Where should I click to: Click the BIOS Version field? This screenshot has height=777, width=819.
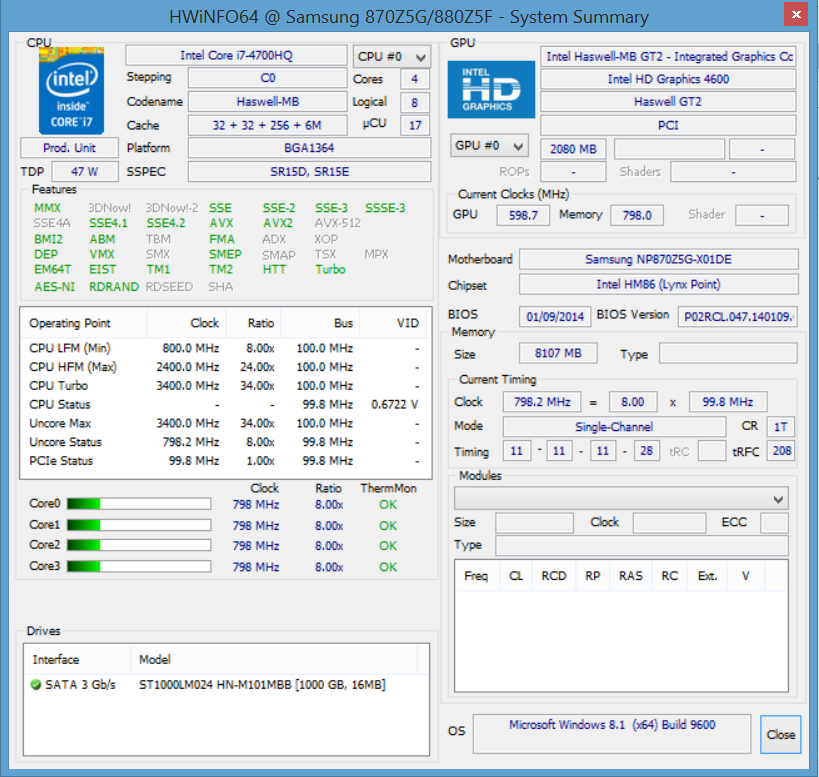(x=738, y=316)
